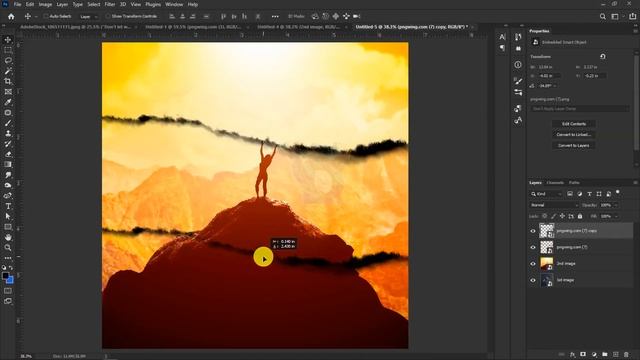Screen dimensions: 640x360
Task: Toggle the Show Transform Controls checkbox
Action: point(108,16)
